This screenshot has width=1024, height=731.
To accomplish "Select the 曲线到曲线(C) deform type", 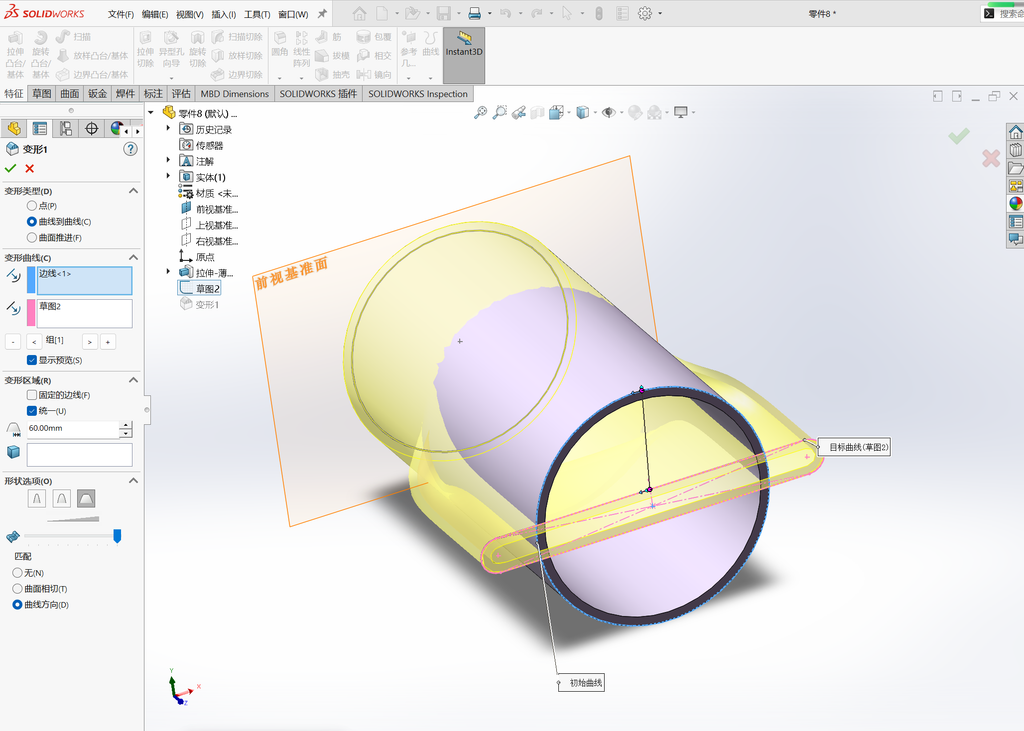I will (31, 221).
